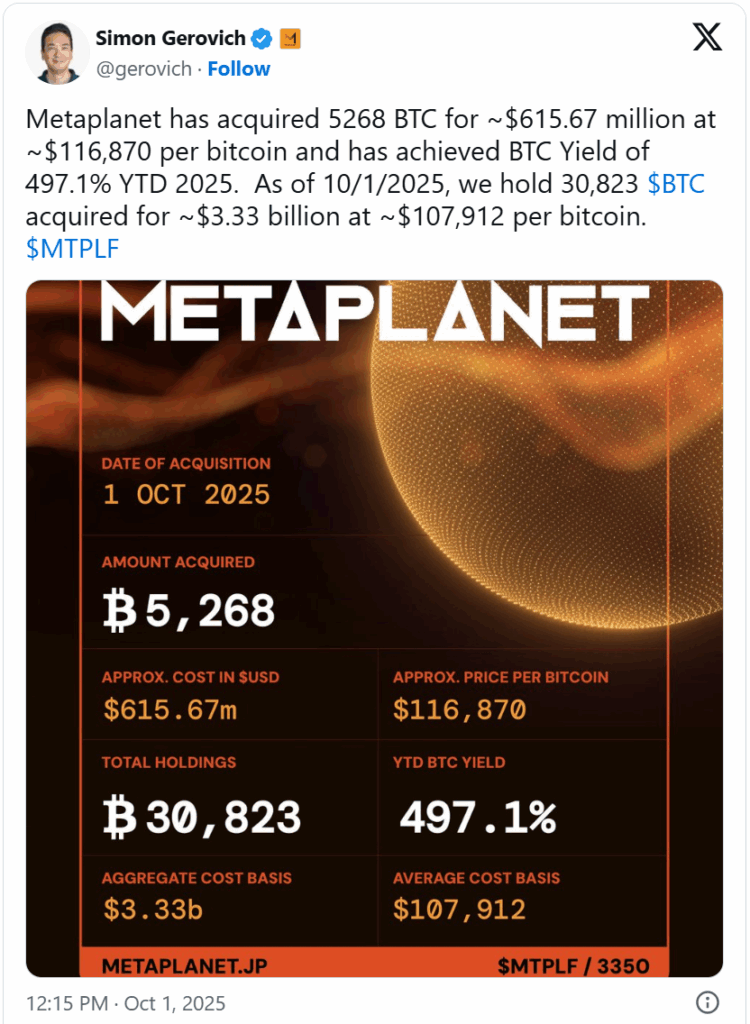This screenshot has height=1024, width=750.
Task: Click Simon Gerovich's profile avatar photo
Action: pyautogui.click(x=56, y=54)
